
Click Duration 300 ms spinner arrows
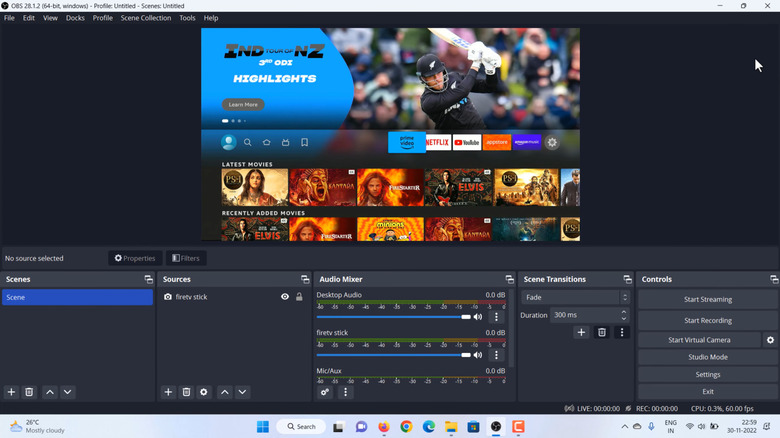point(623,315)
